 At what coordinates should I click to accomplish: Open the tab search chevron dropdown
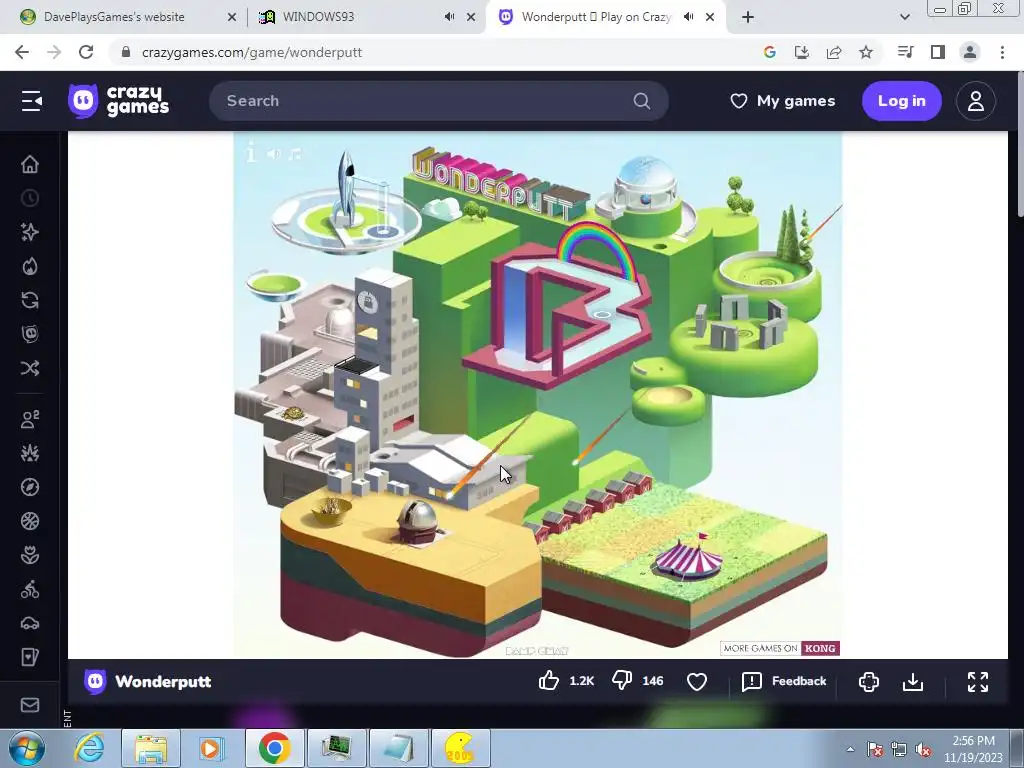(904, 17)
